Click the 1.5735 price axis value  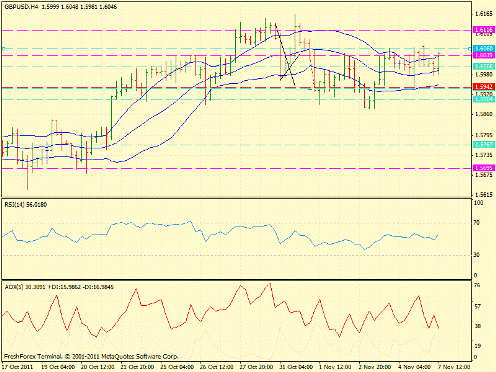[x=484, y=155]
